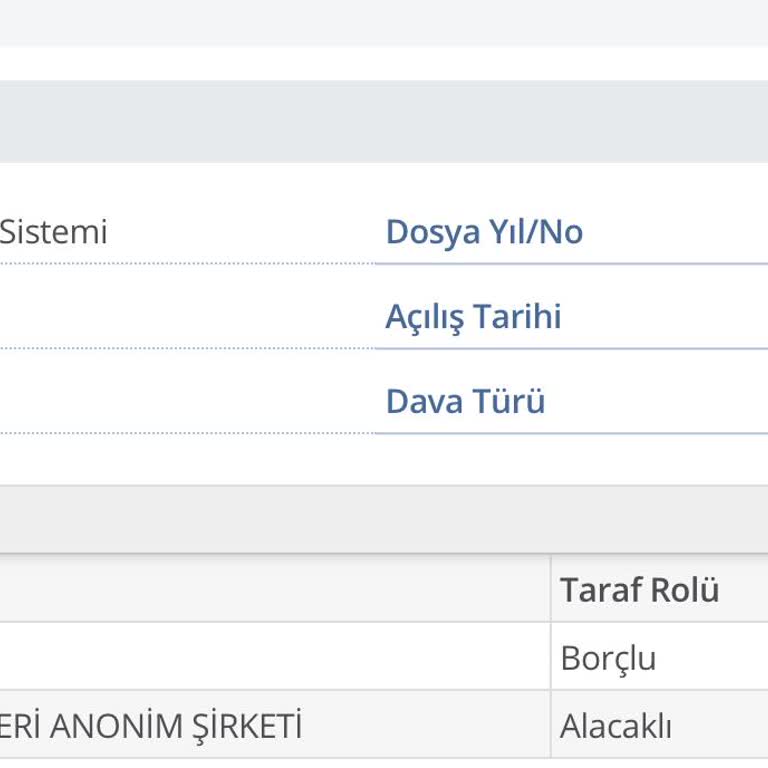Select the "Borçlu" role cell
768x768 pixels.
click(x=608, y=658)
